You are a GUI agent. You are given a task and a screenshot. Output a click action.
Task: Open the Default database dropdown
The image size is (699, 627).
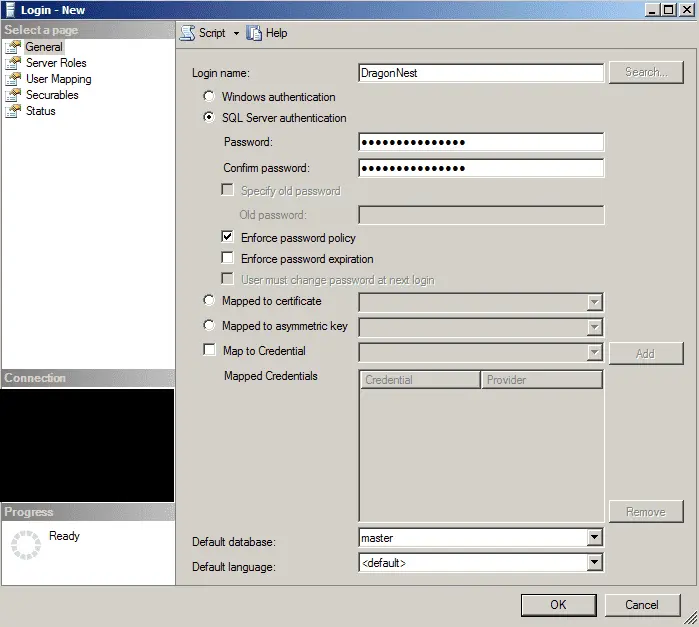click(594, 537)
